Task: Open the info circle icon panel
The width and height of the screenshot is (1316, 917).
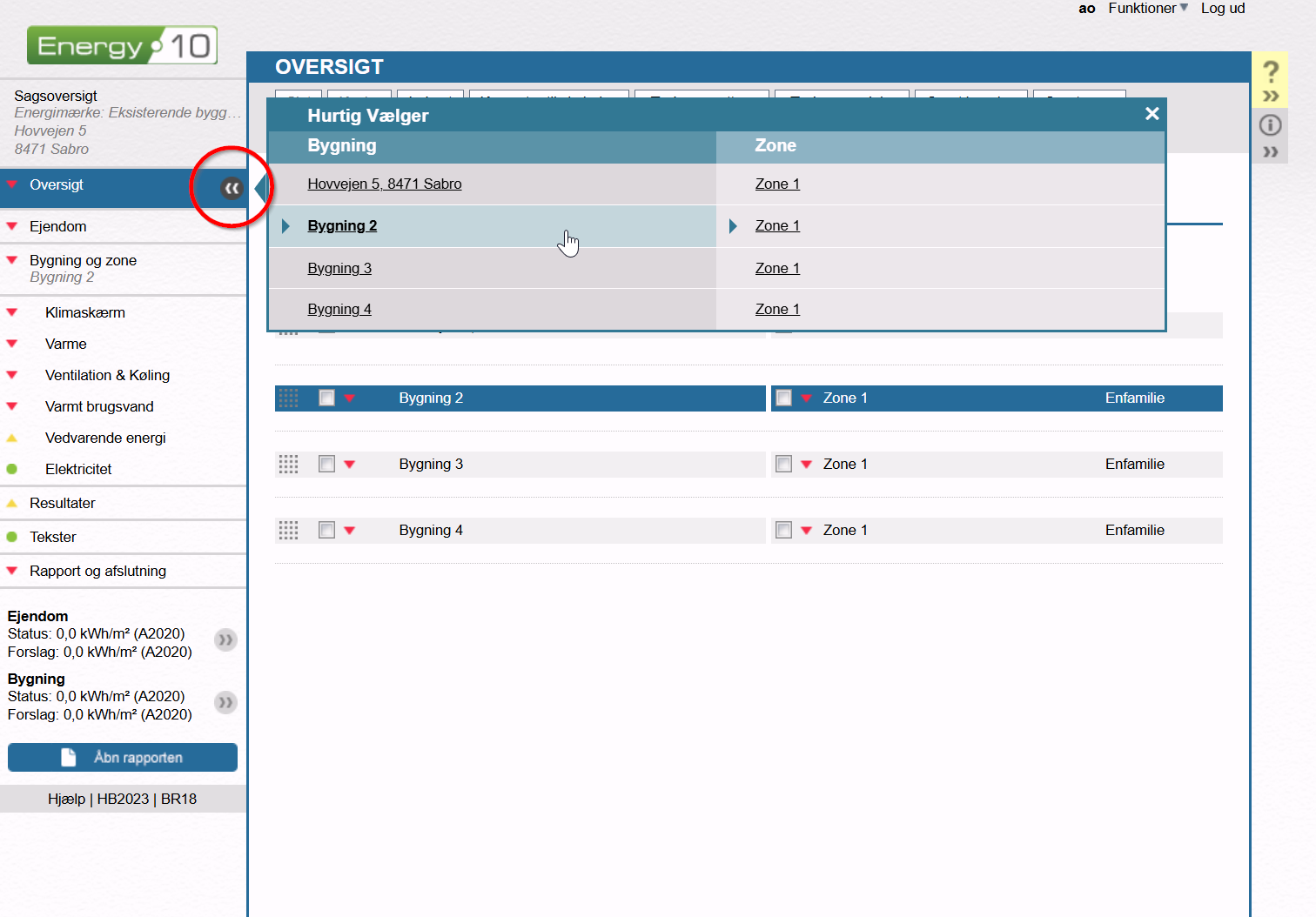Action: (1270, 125)
